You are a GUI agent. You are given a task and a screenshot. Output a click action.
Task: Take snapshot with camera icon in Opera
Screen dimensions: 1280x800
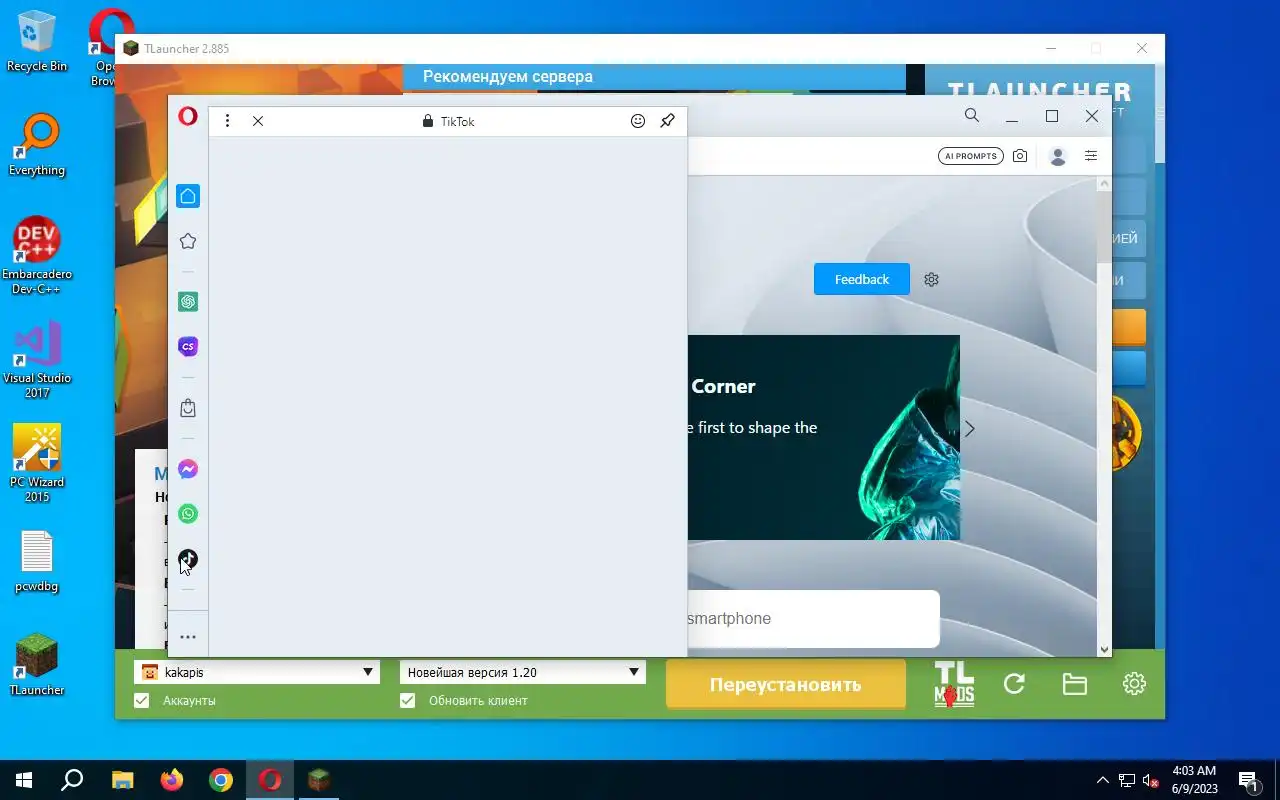point(1020,156)
